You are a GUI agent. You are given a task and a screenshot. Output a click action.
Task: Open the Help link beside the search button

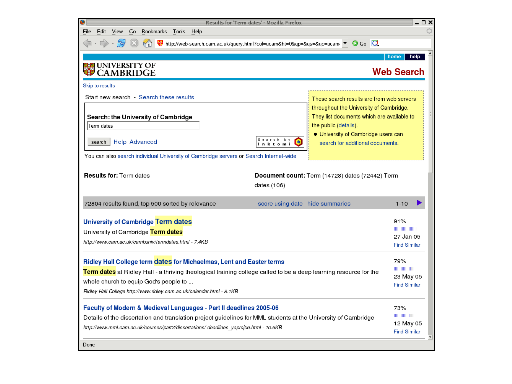(x=120, y=142)
